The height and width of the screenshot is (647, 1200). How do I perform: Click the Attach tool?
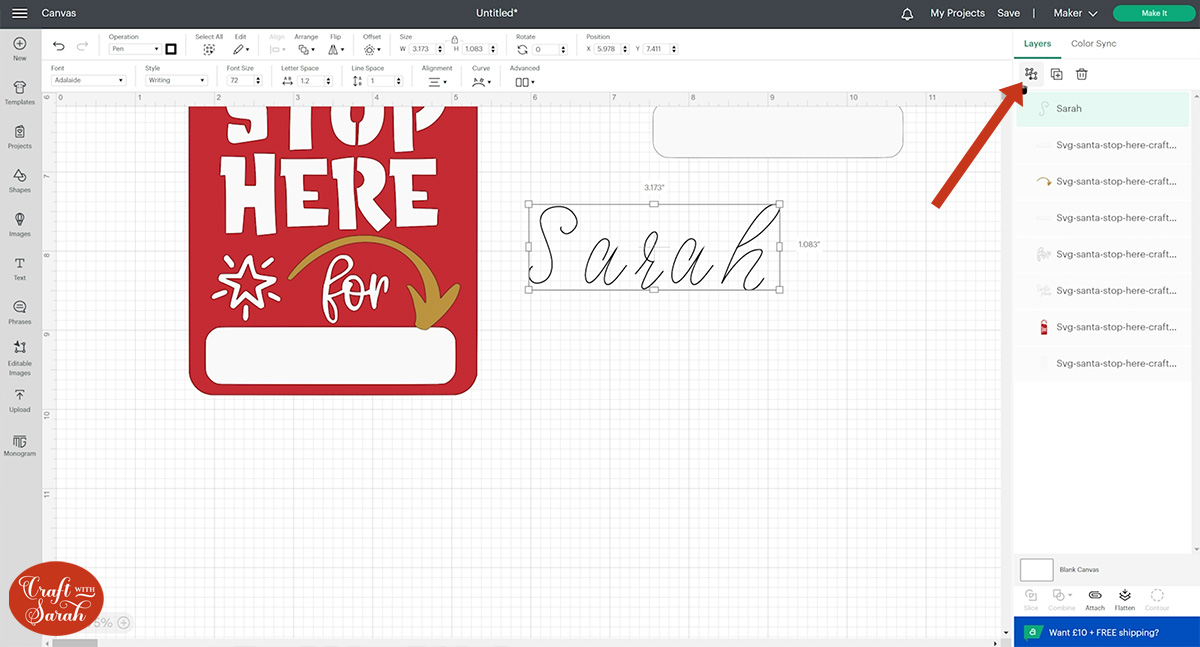pyautogui.click(x=1095, y=599)
